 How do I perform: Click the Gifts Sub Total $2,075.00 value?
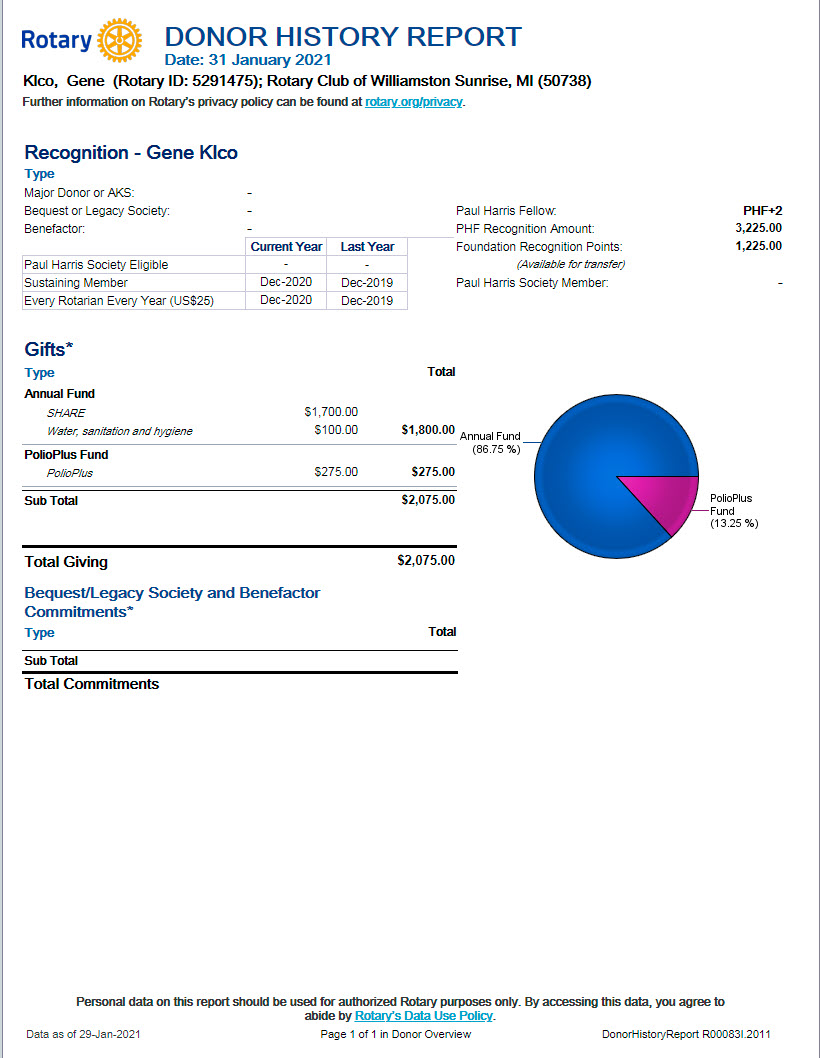(428, 500)
